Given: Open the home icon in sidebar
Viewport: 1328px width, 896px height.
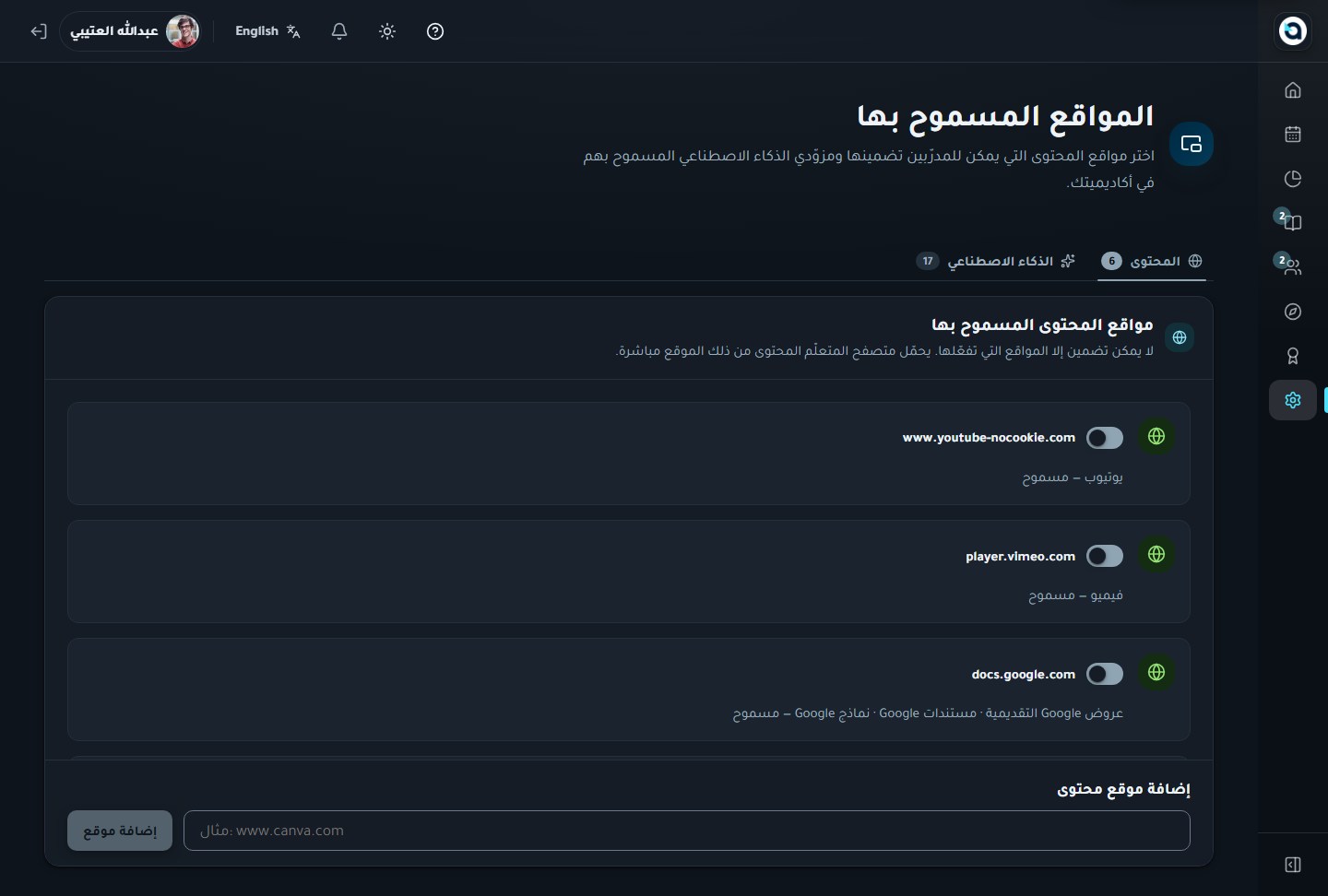Looking at the screenshot, I should pyautogui.click(x=1293, y=90).
